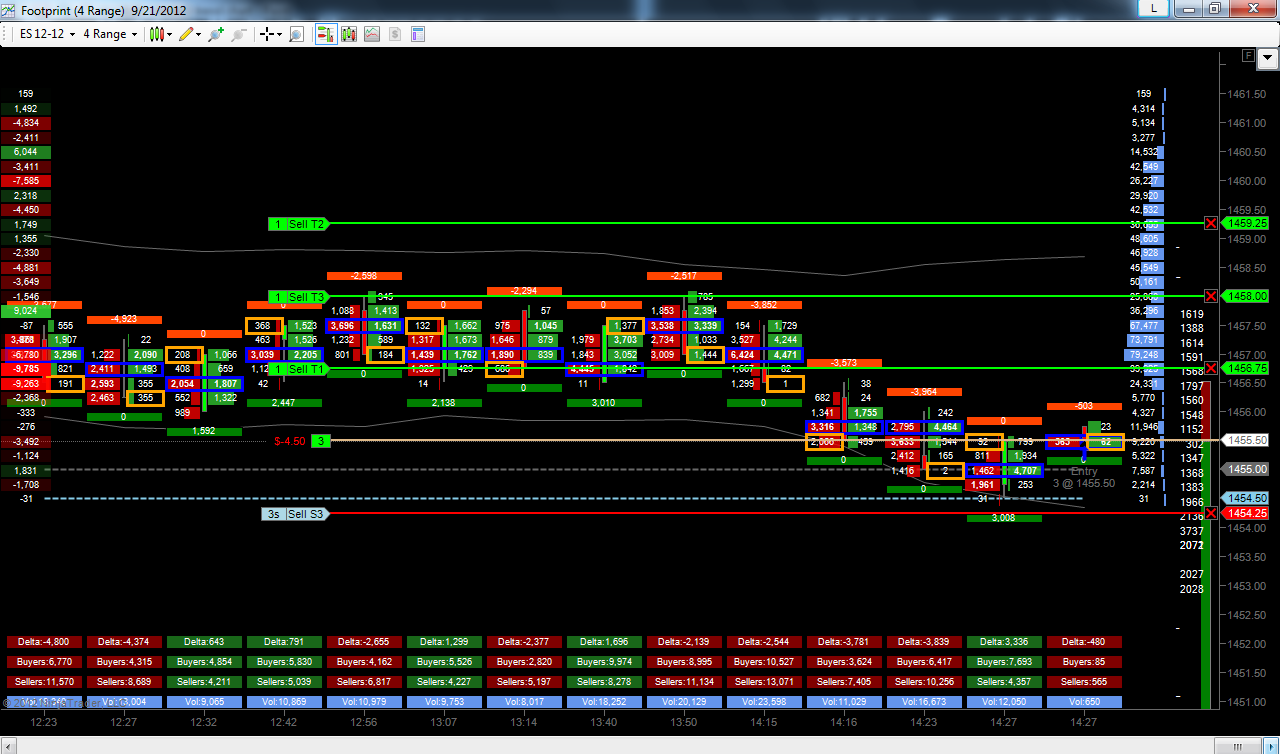This screenshot has width=1280, height=754.
Task: Open the 4 Range interval dropdown
Action: [110, 34]
